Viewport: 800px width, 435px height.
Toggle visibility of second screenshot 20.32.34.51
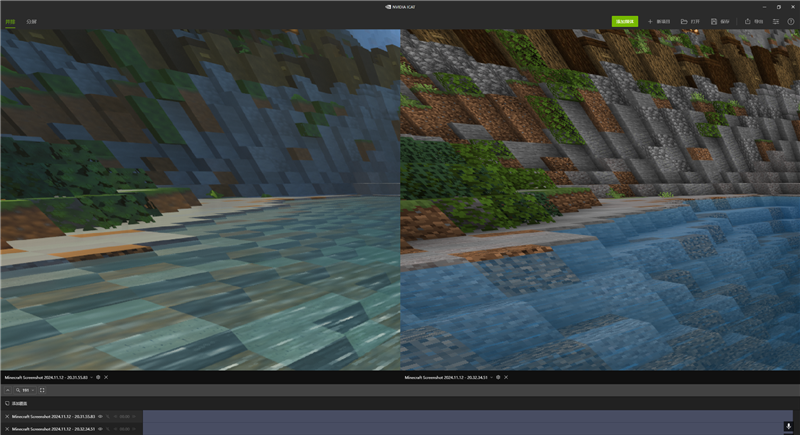coord(100,428)
